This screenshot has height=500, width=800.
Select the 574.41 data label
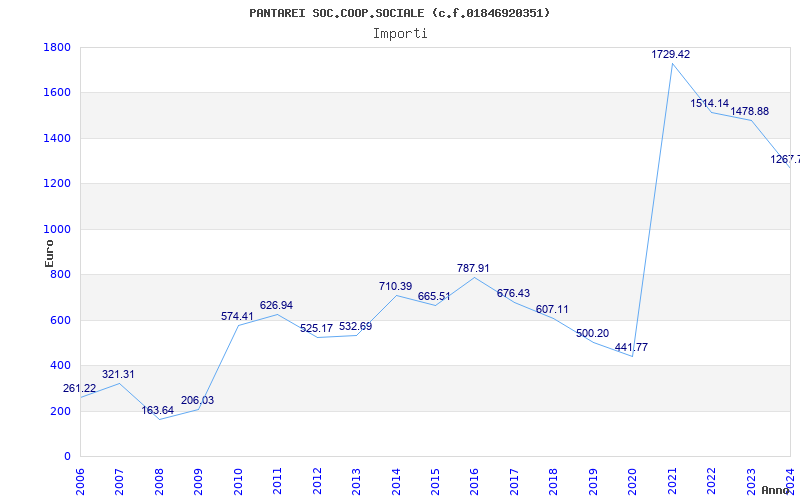click(x=237, y=316)
